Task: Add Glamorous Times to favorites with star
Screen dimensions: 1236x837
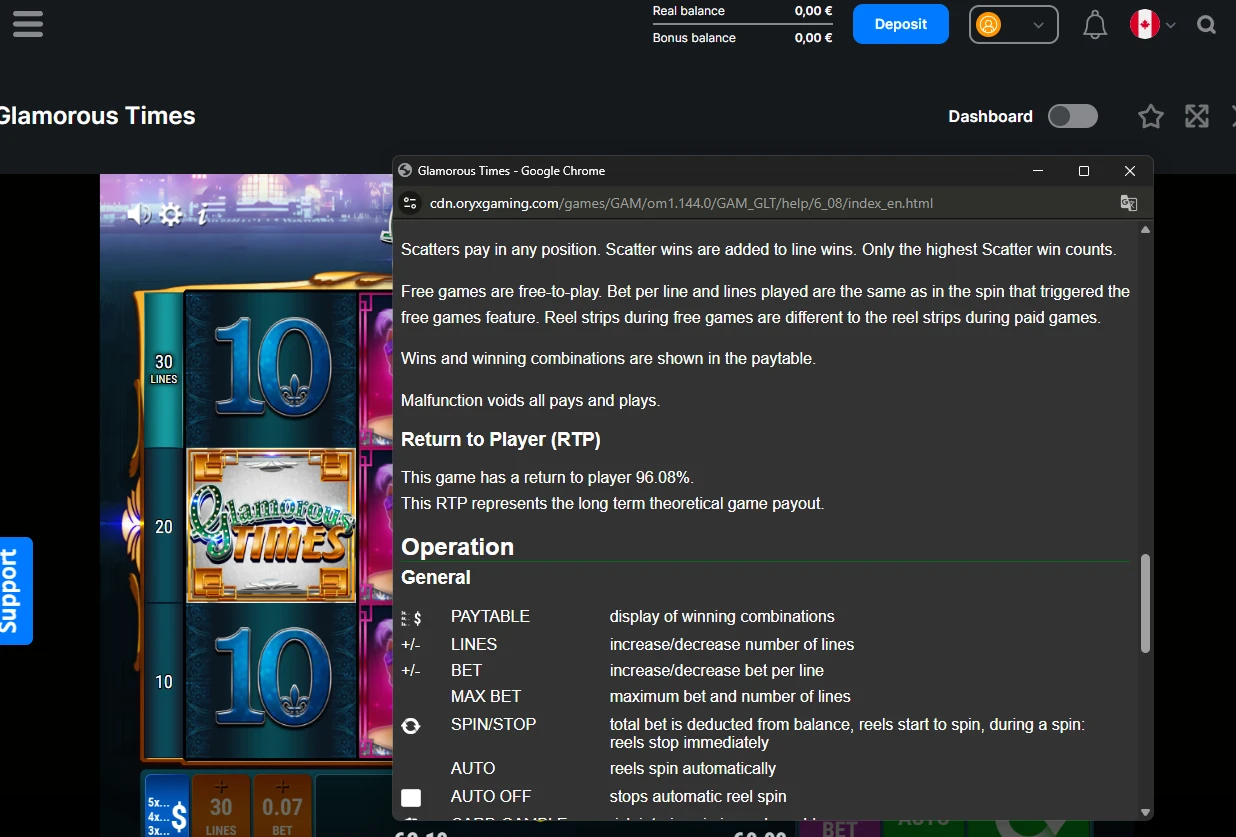Action: click(1151, 117)
